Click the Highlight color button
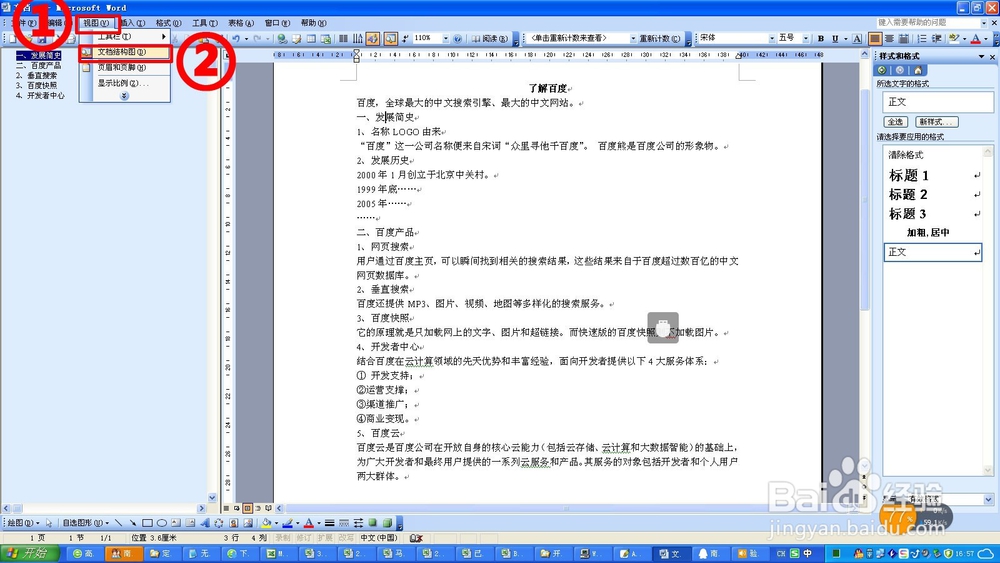 (x=954, y=38)
